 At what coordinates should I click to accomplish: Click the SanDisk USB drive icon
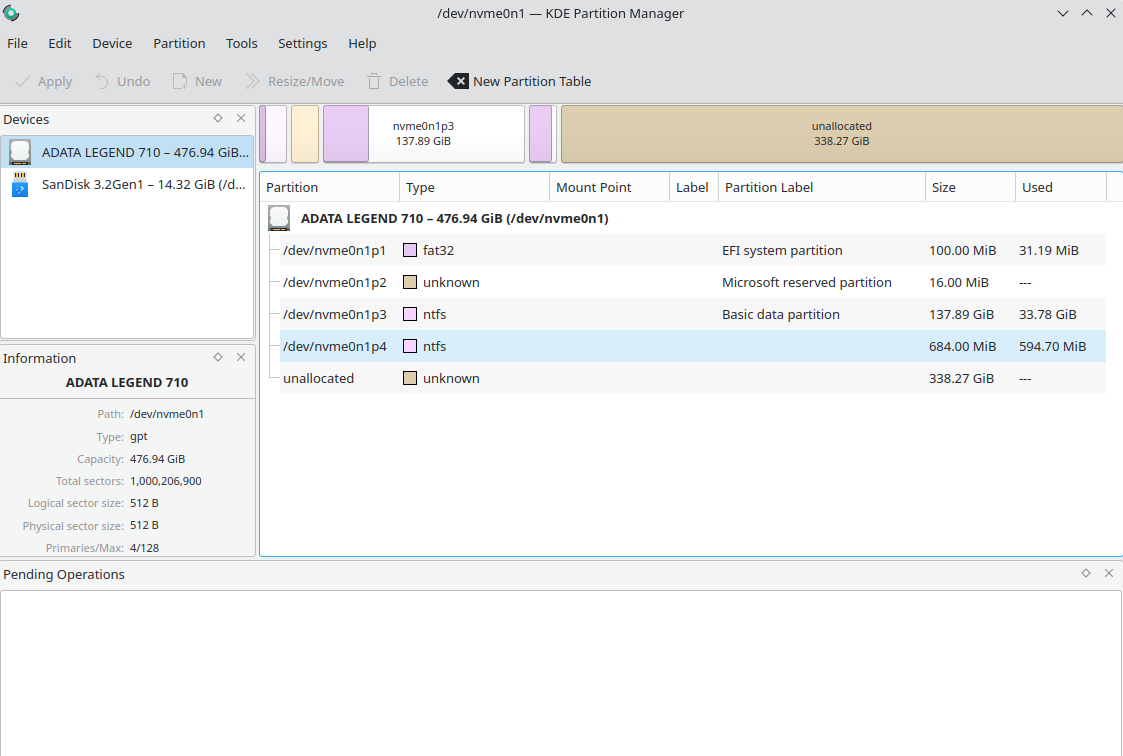20,184
